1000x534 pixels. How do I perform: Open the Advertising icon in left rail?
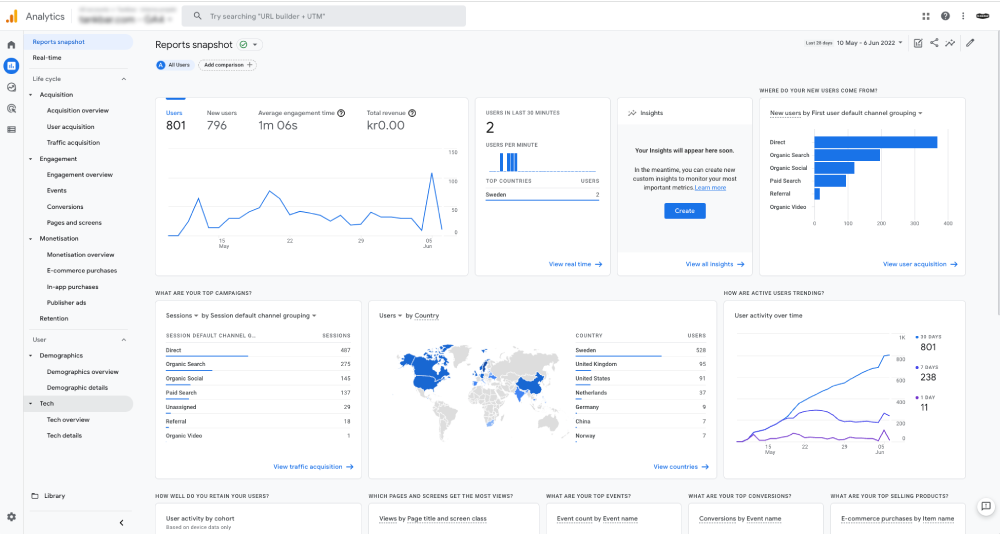[11, 108]
